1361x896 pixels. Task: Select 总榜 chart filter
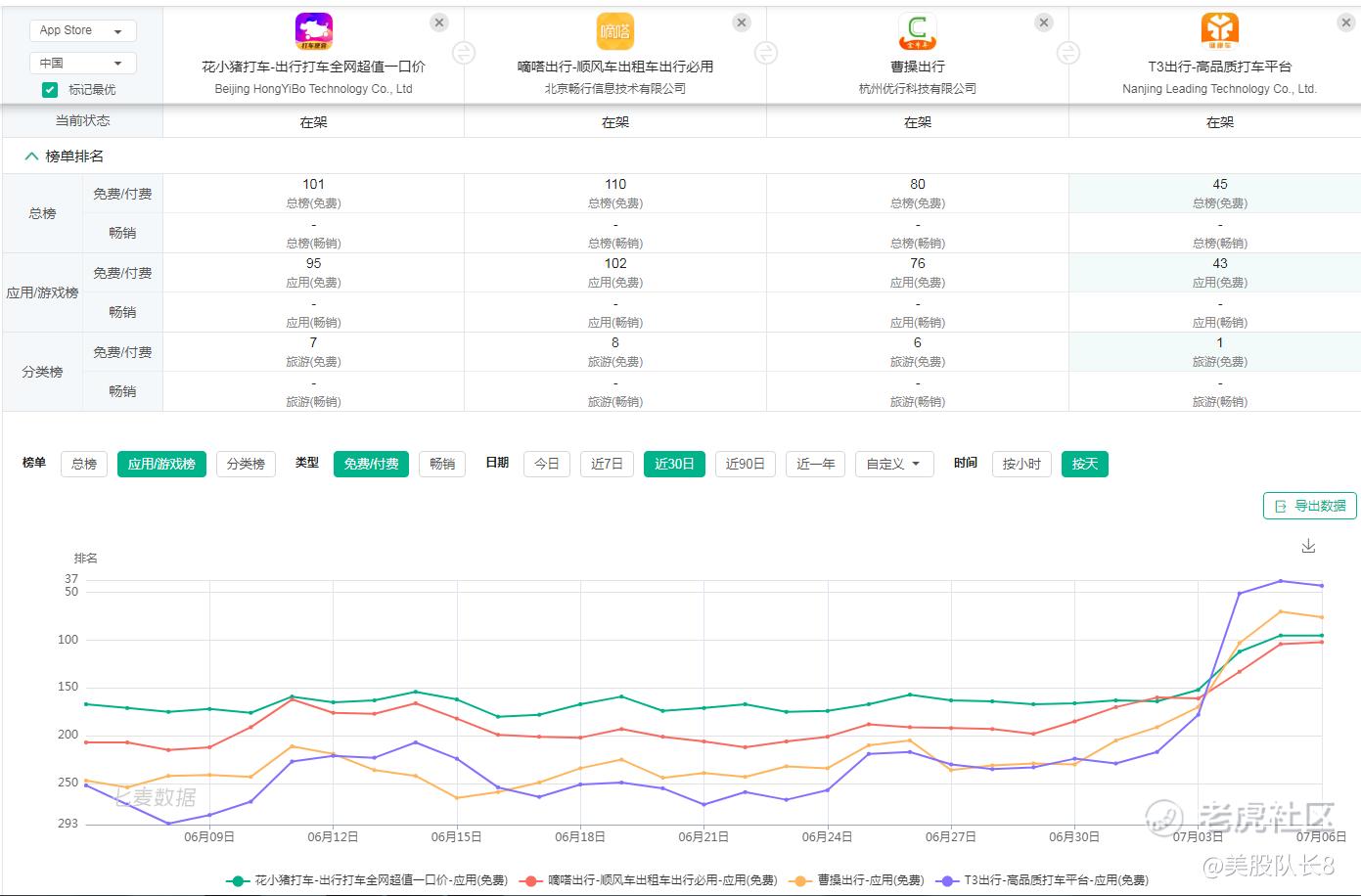coord(84,464)
